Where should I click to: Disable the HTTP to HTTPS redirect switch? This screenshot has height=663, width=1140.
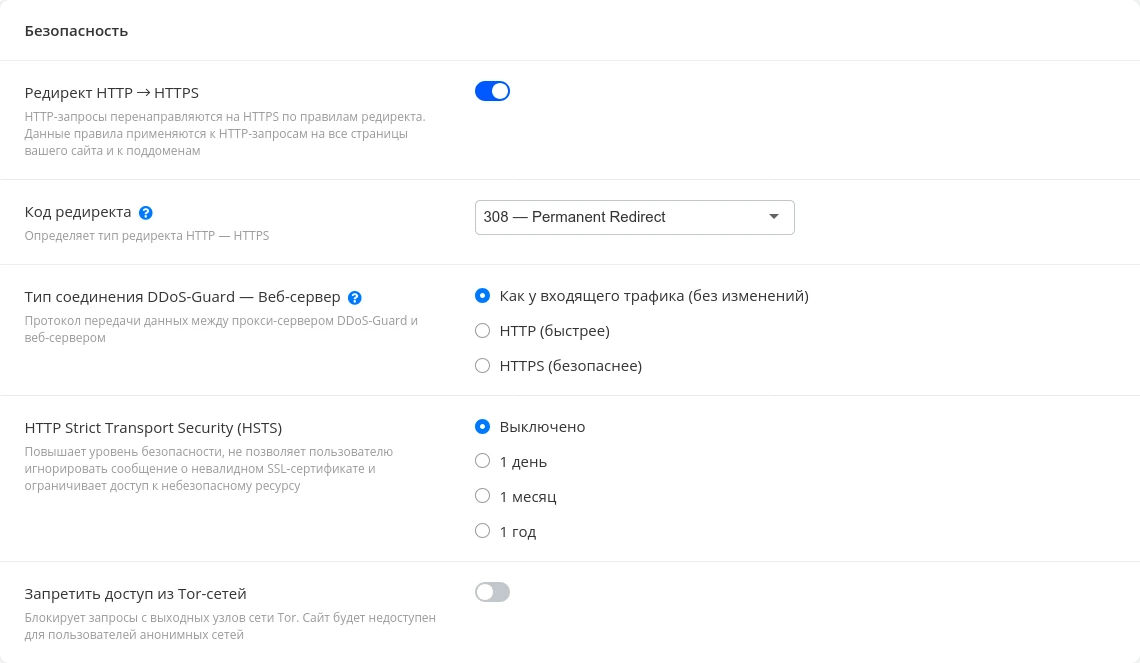coord(492,91)
